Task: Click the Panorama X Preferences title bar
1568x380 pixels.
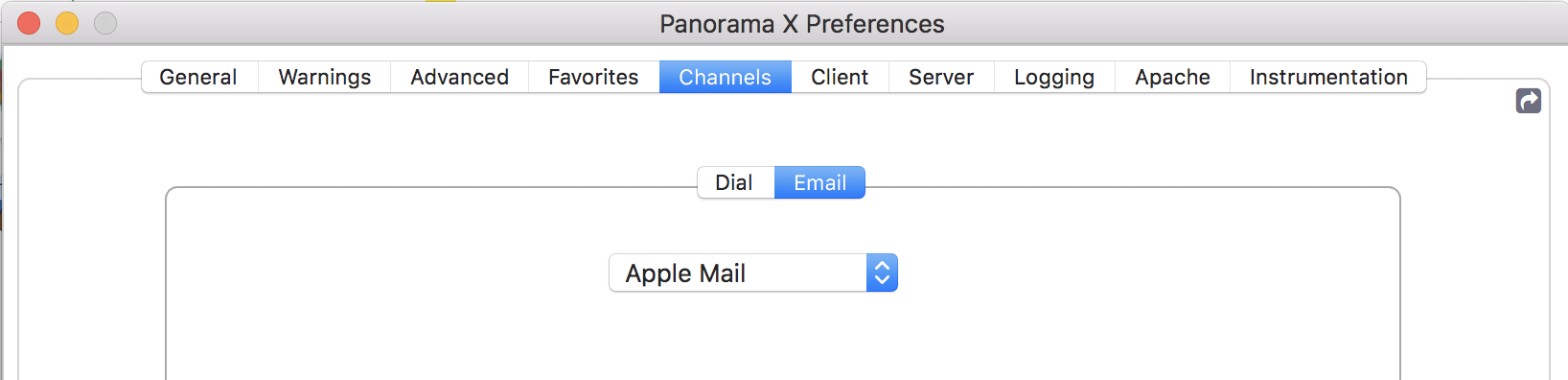Action: pos(802,24)
